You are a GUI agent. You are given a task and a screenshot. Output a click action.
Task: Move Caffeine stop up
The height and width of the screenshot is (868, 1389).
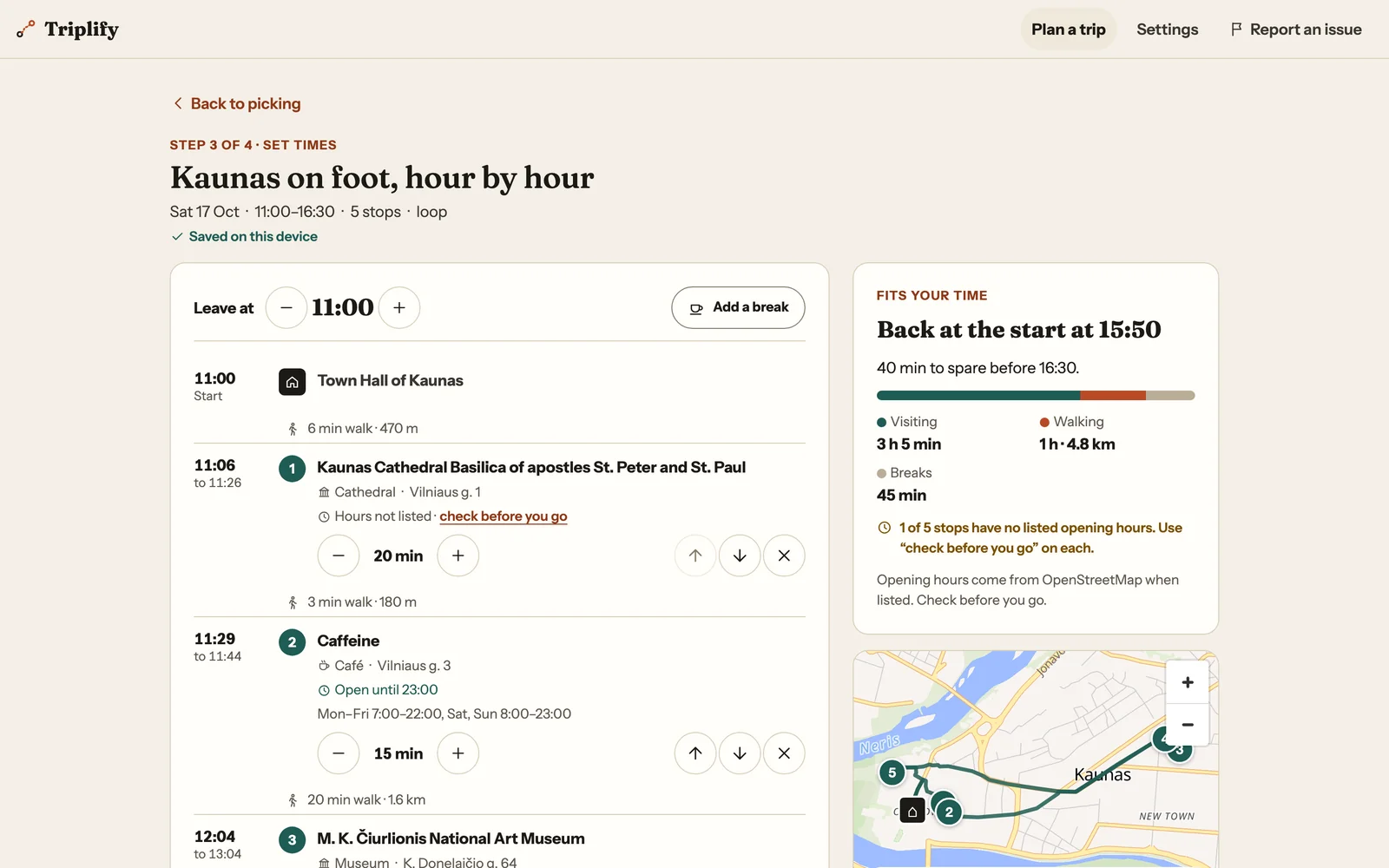point(695,753)
